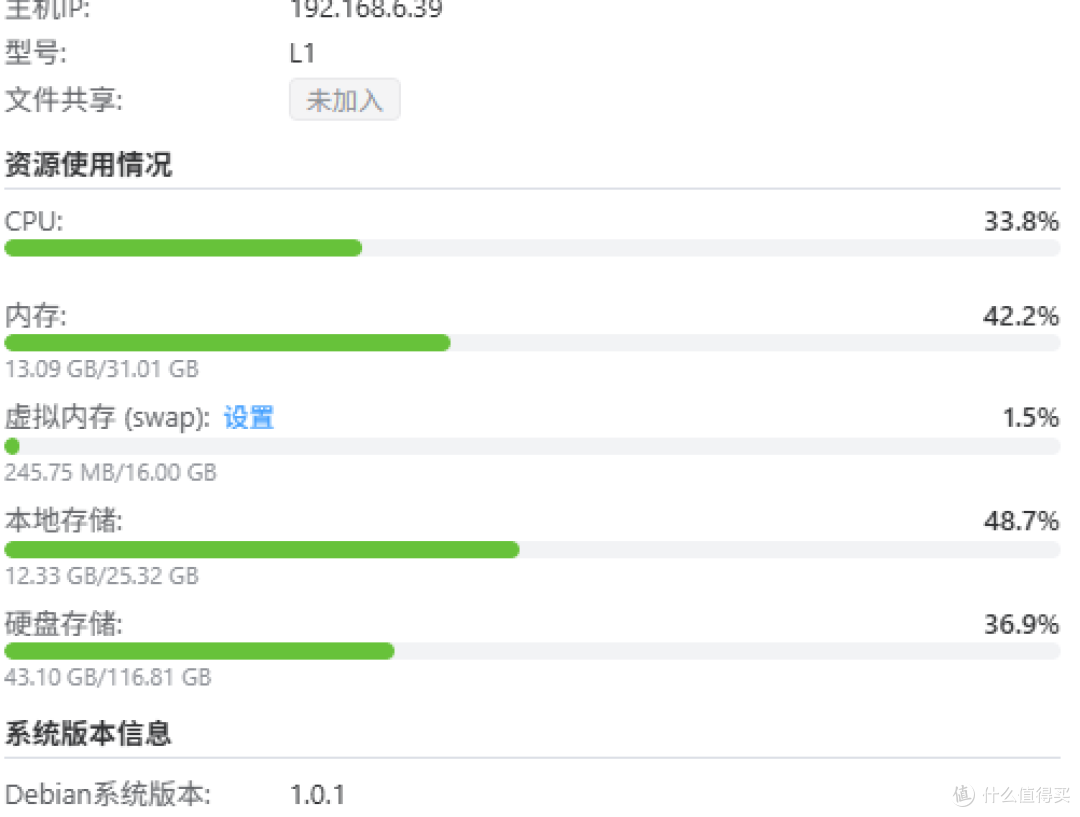Image resolution: width=1080 pixels, height=817 pixels.
Task: Click the 资源使用情况 section header
Action: [88, 164]
